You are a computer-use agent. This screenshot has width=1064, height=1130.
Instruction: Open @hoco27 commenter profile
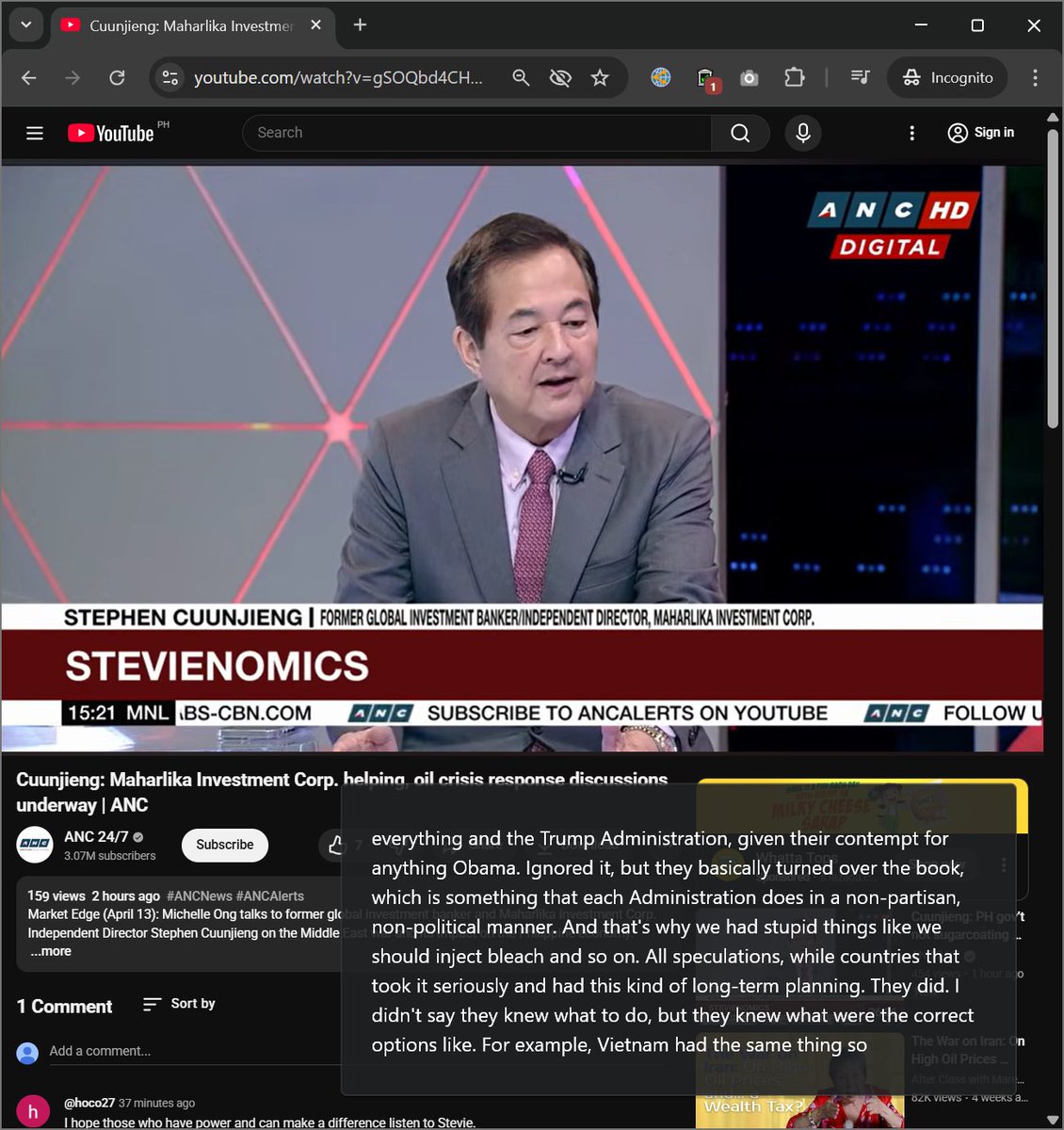[89, 1103]
